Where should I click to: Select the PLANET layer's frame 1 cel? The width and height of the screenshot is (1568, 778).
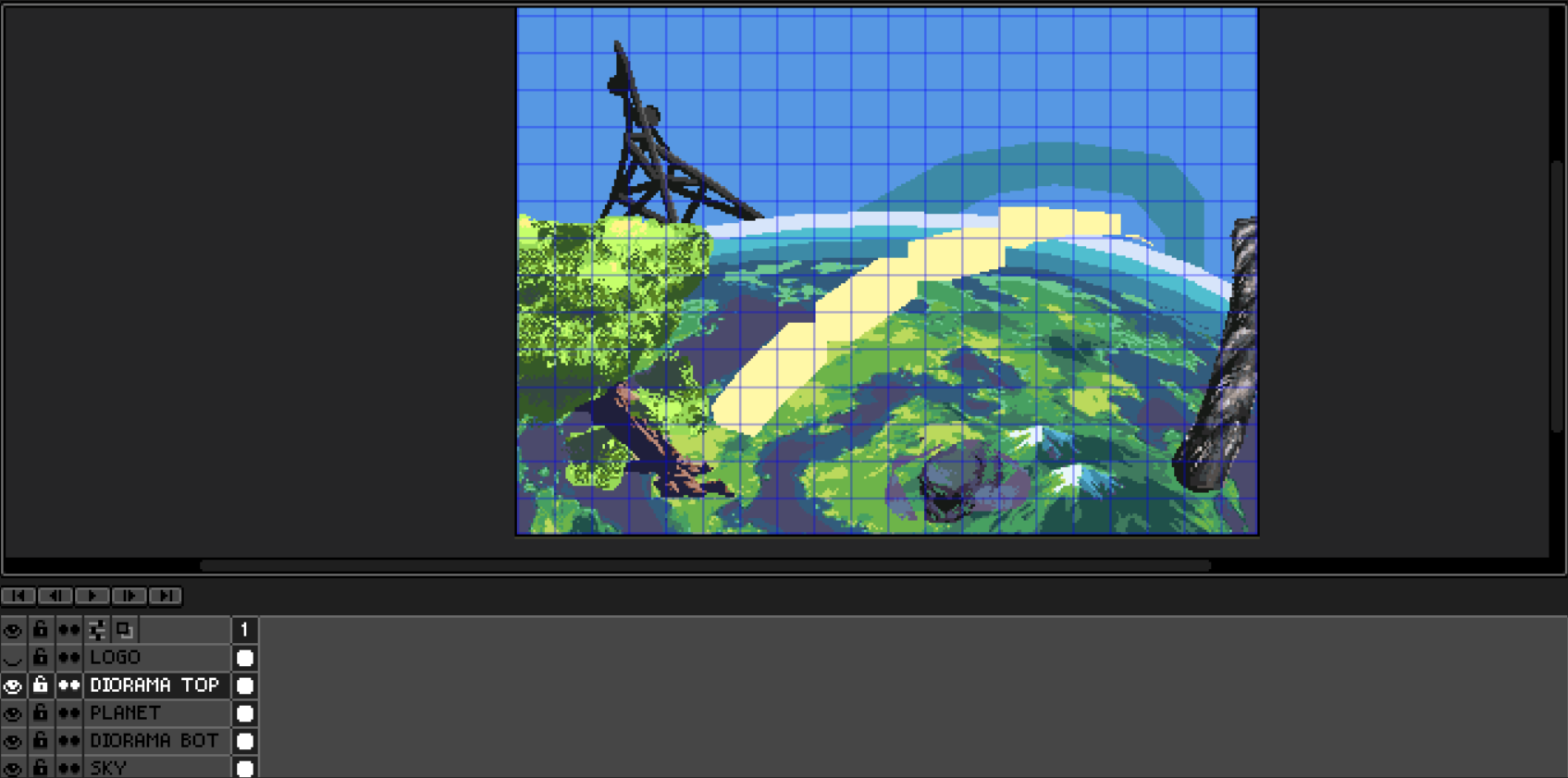244,713
